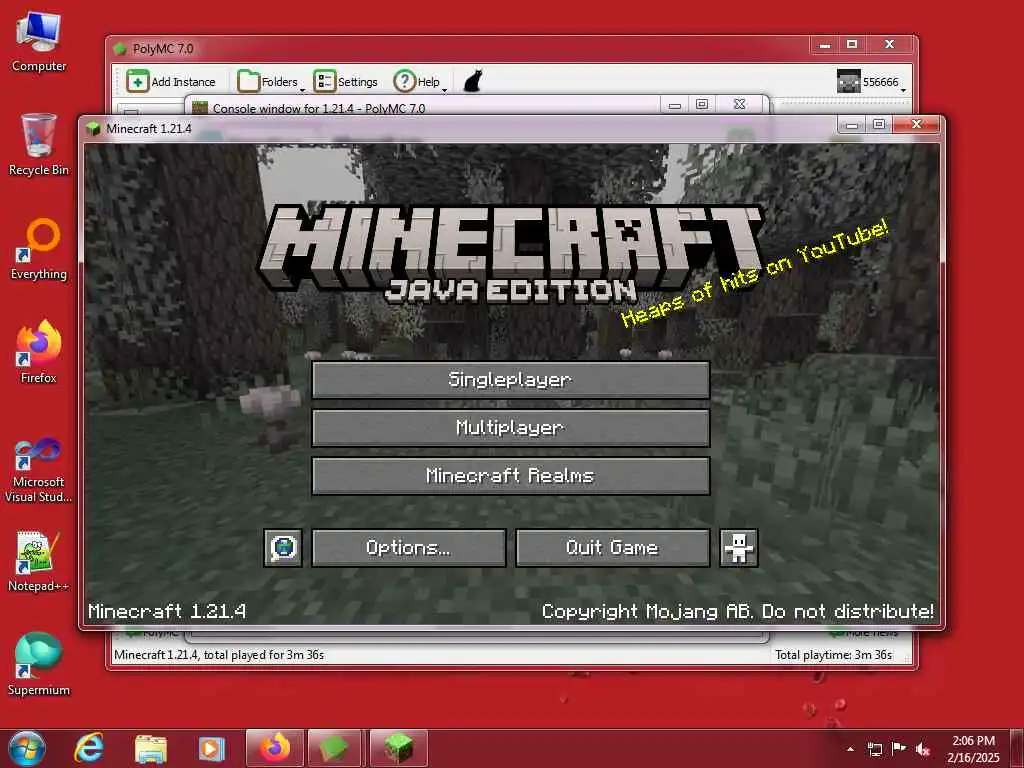Viewport: 1024px width, 768px height.
Task: Open the Multiplayer menu
Action: (511, 428)
